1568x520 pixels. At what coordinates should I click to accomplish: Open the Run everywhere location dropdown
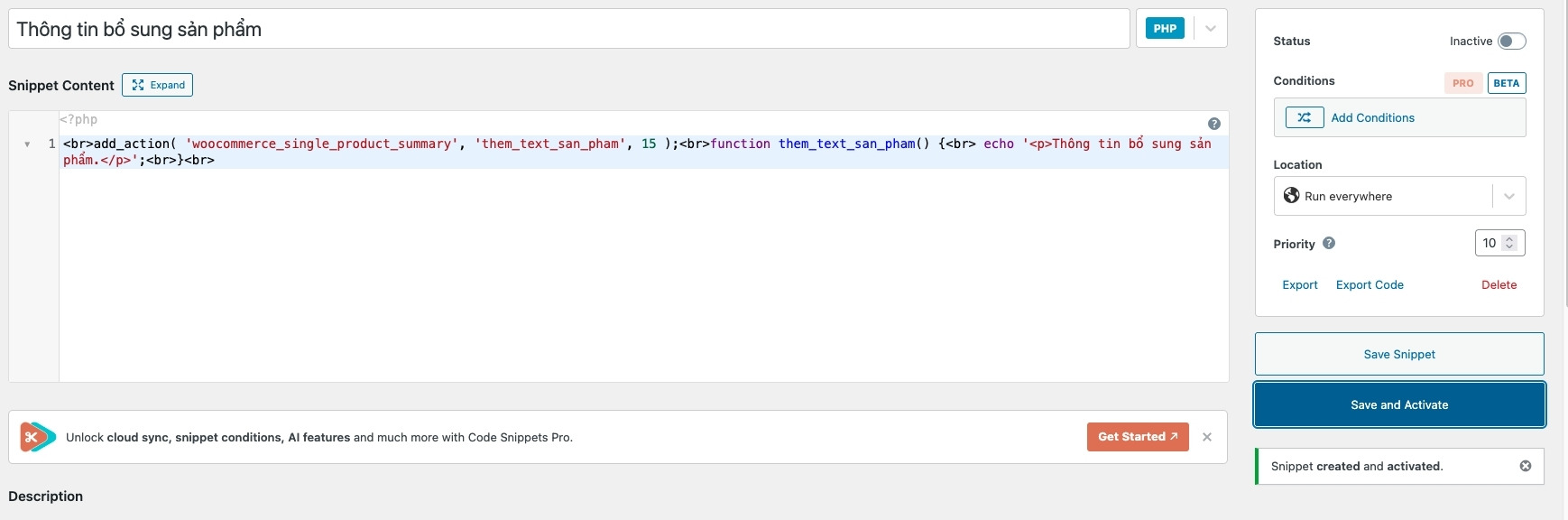[1399, 196]
